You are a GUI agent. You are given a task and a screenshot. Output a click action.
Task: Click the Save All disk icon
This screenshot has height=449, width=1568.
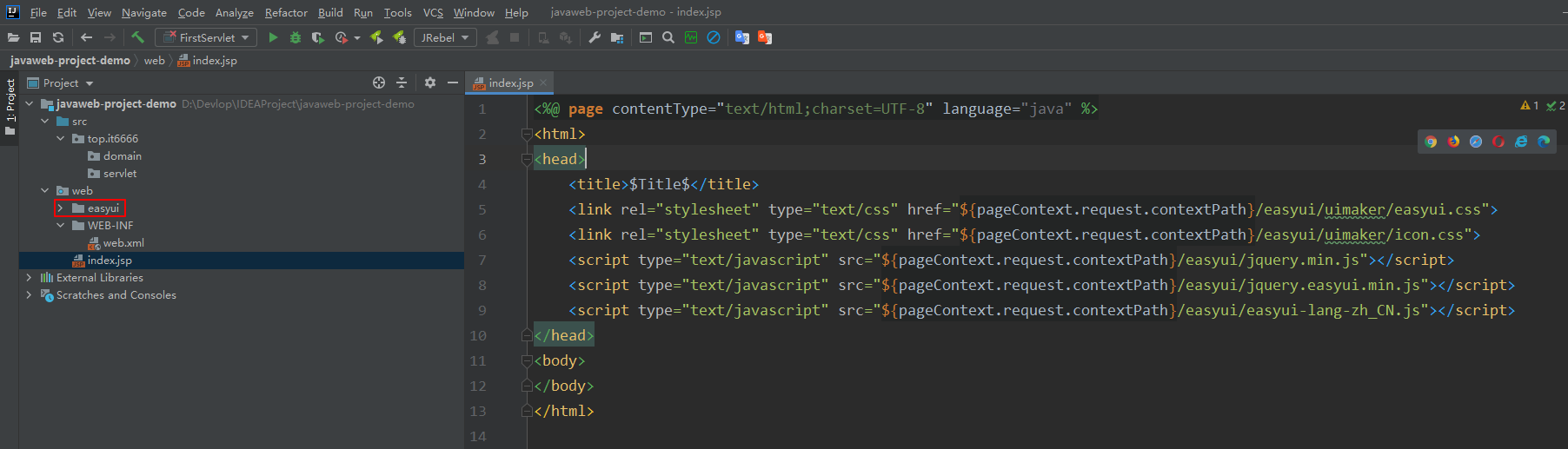pyautogui.click(x=36, y=37)
